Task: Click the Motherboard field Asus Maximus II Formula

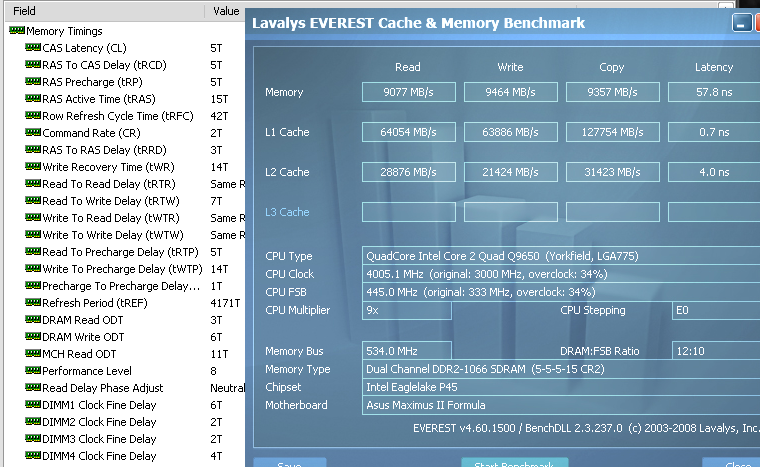Action: click(561, 405)
